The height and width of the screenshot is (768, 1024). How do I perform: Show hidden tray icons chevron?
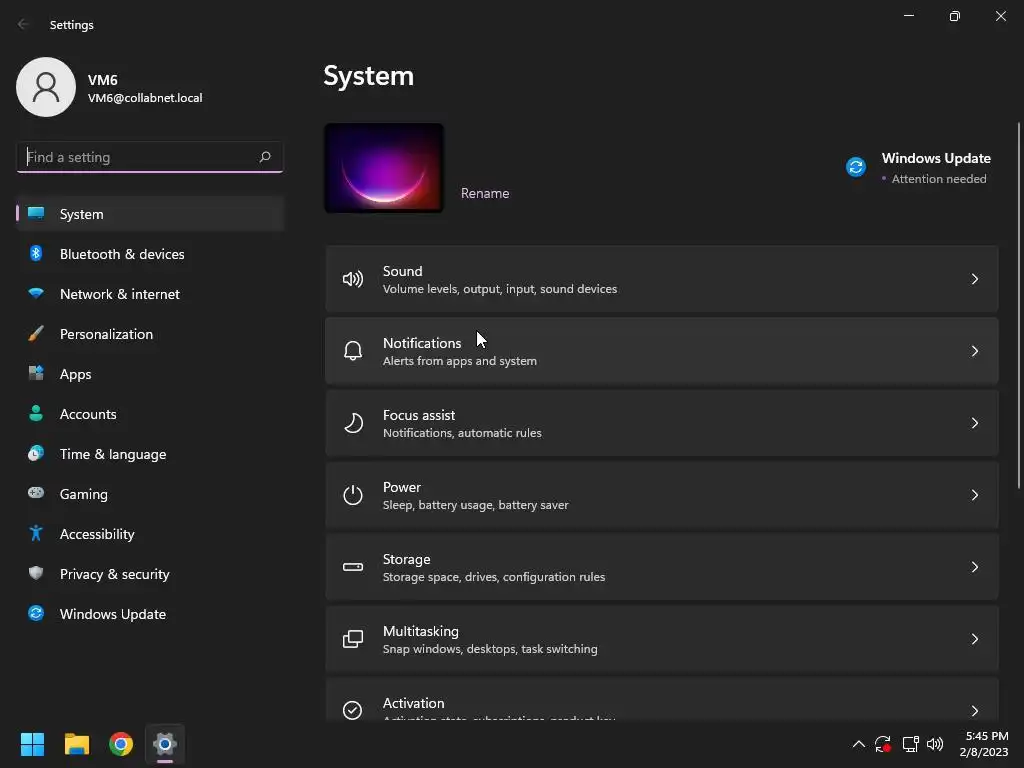click(858, 744)
